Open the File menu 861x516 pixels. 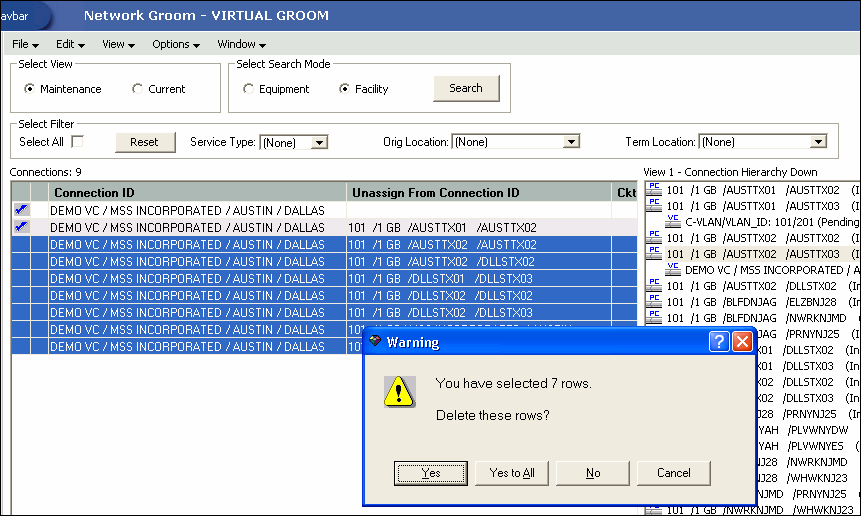click(x=25, y=44)
